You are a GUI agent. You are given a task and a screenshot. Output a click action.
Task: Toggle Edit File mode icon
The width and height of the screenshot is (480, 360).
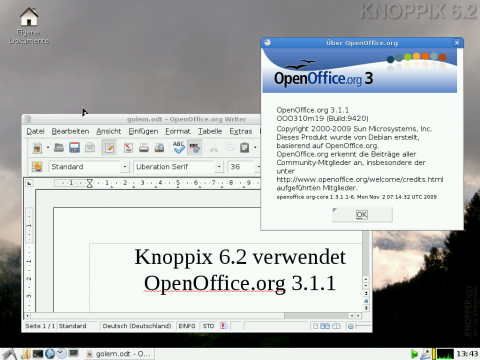109,148
